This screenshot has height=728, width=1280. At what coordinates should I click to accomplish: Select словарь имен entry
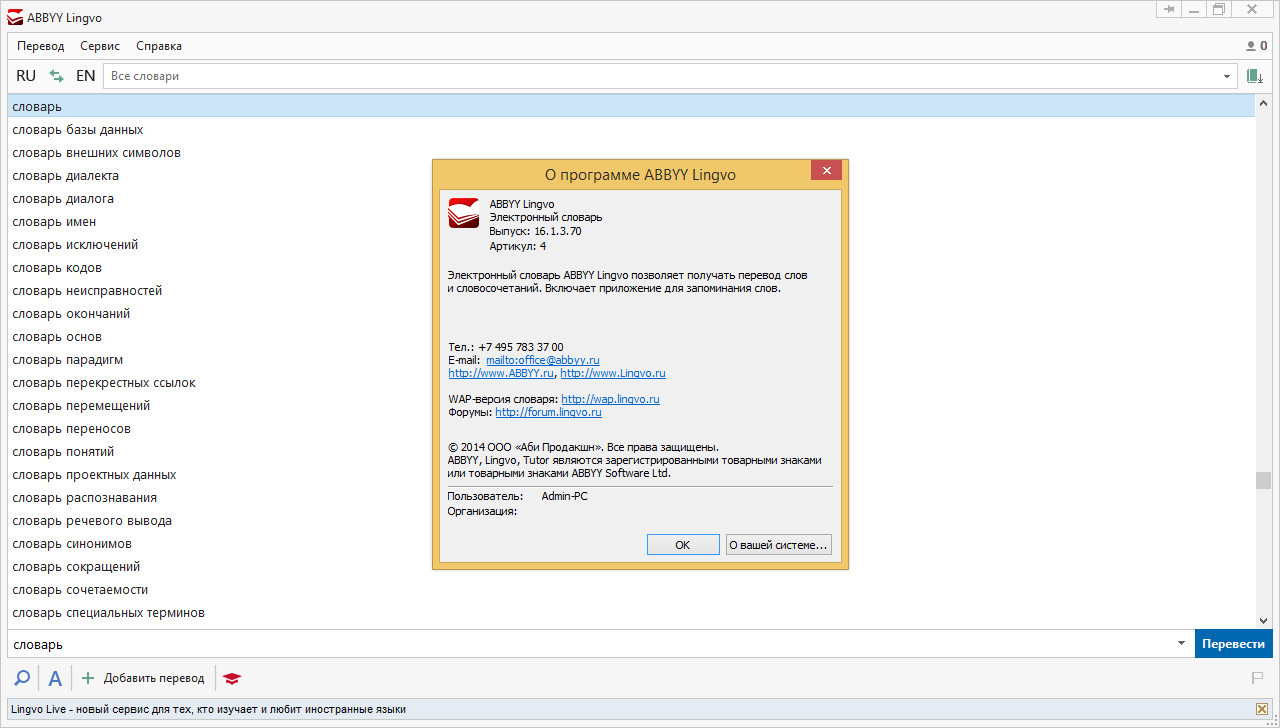[x=631, y=221]
